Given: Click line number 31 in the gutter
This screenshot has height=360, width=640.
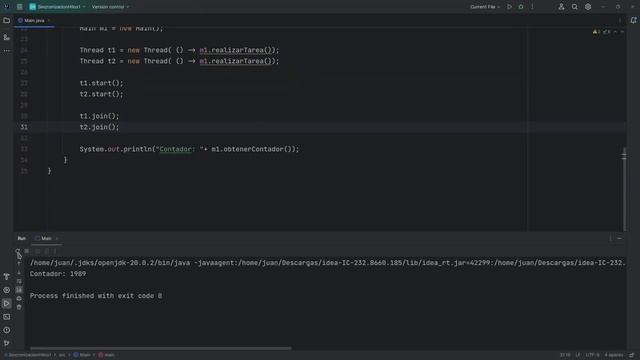Looking at the screenshot, I should 24,127.
